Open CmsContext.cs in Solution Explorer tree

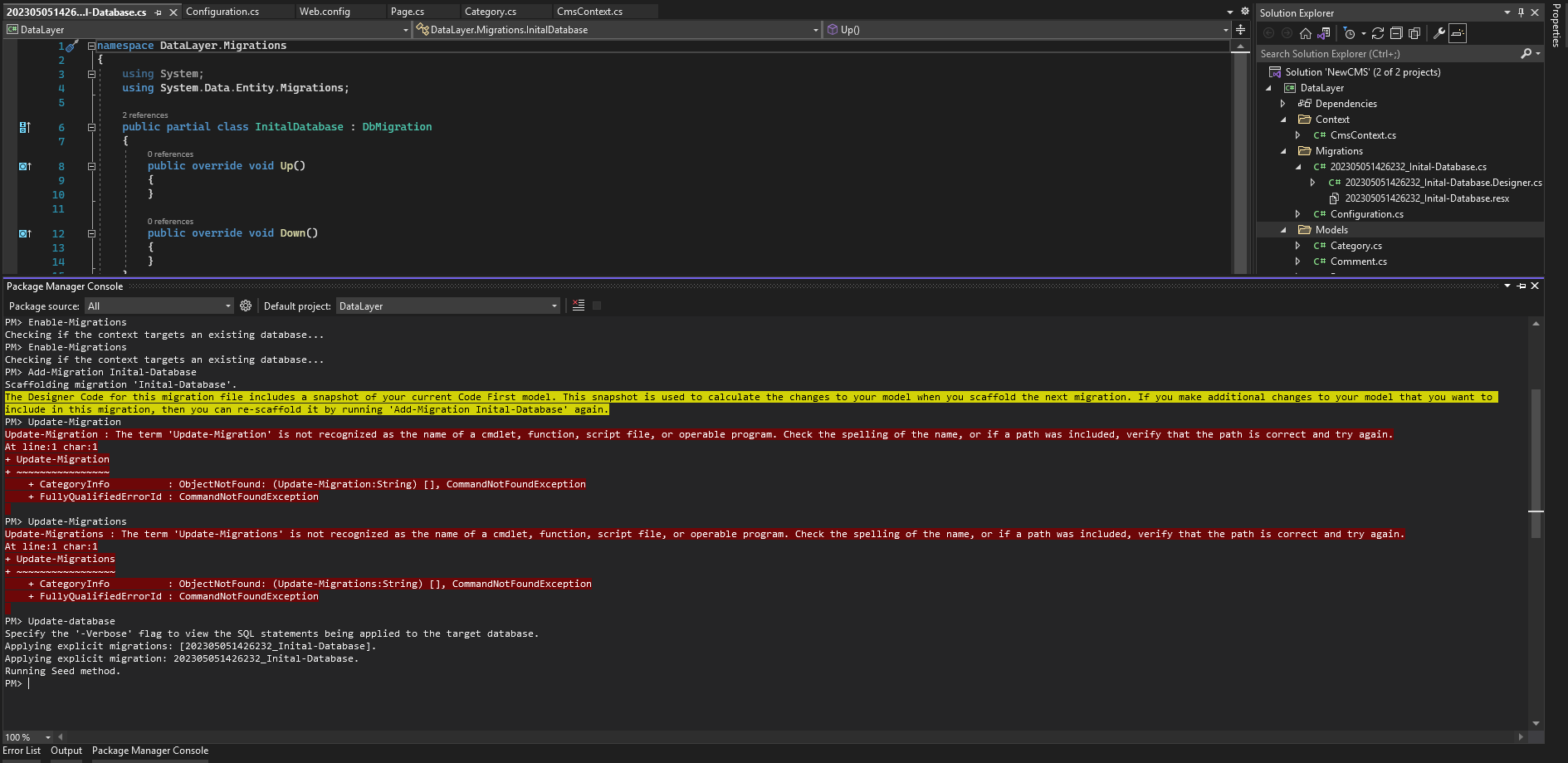click(1363, 135)
